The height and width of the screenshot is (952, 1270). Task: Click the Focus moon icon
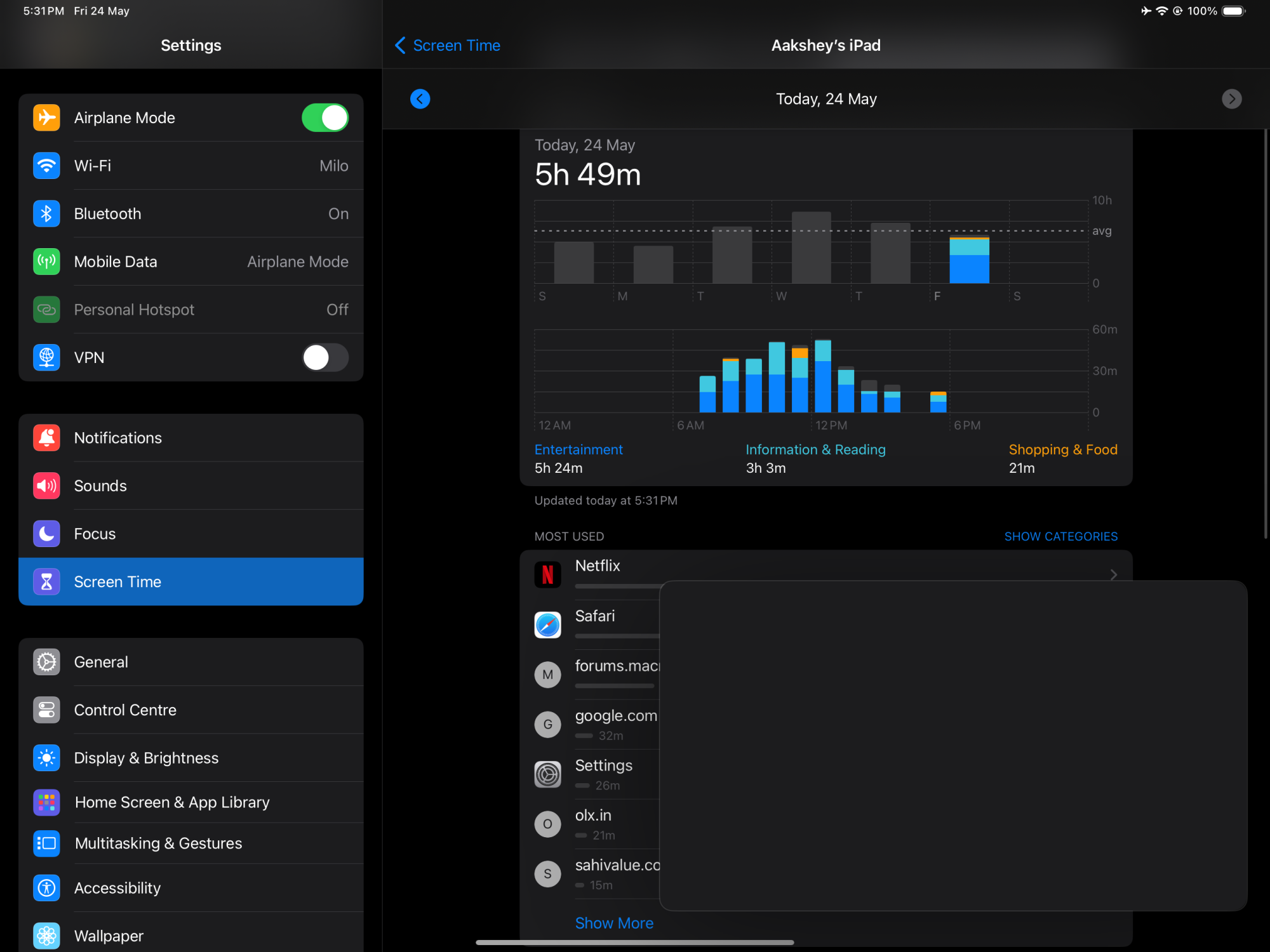46,534
